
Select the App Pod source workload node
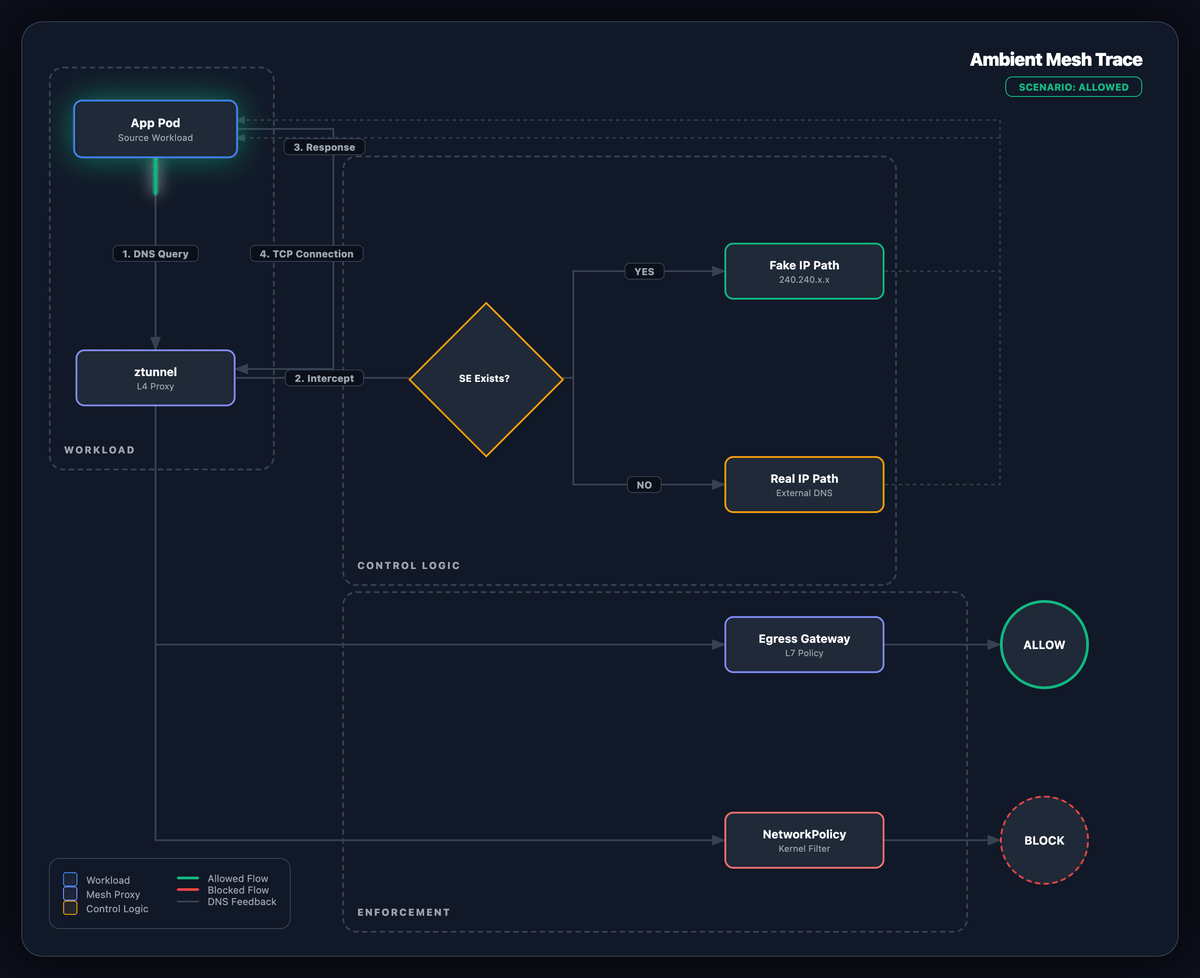155,129
